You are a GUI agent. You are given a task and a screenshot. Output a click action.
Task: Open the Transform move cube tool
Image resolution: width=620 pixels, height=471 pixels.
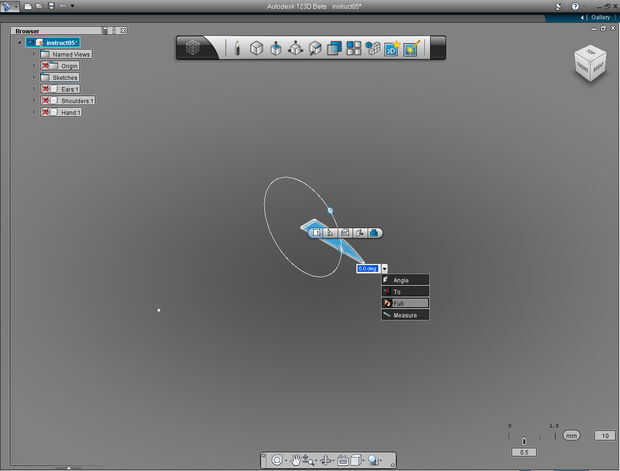[x=295, y=48]
